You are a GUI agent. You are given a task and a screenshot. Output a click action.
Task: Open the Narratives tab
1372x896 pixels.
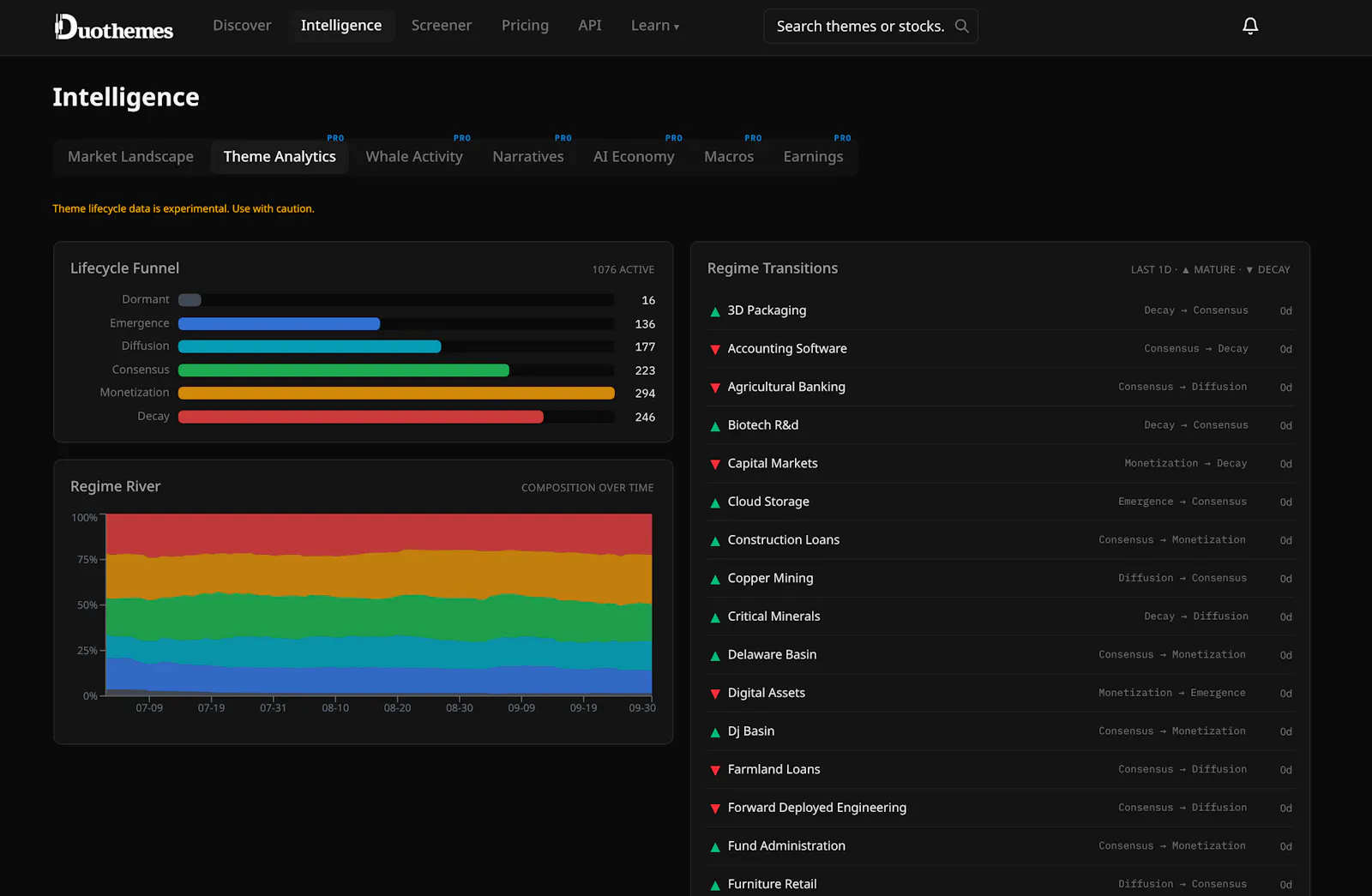click(x=528, y=157)
